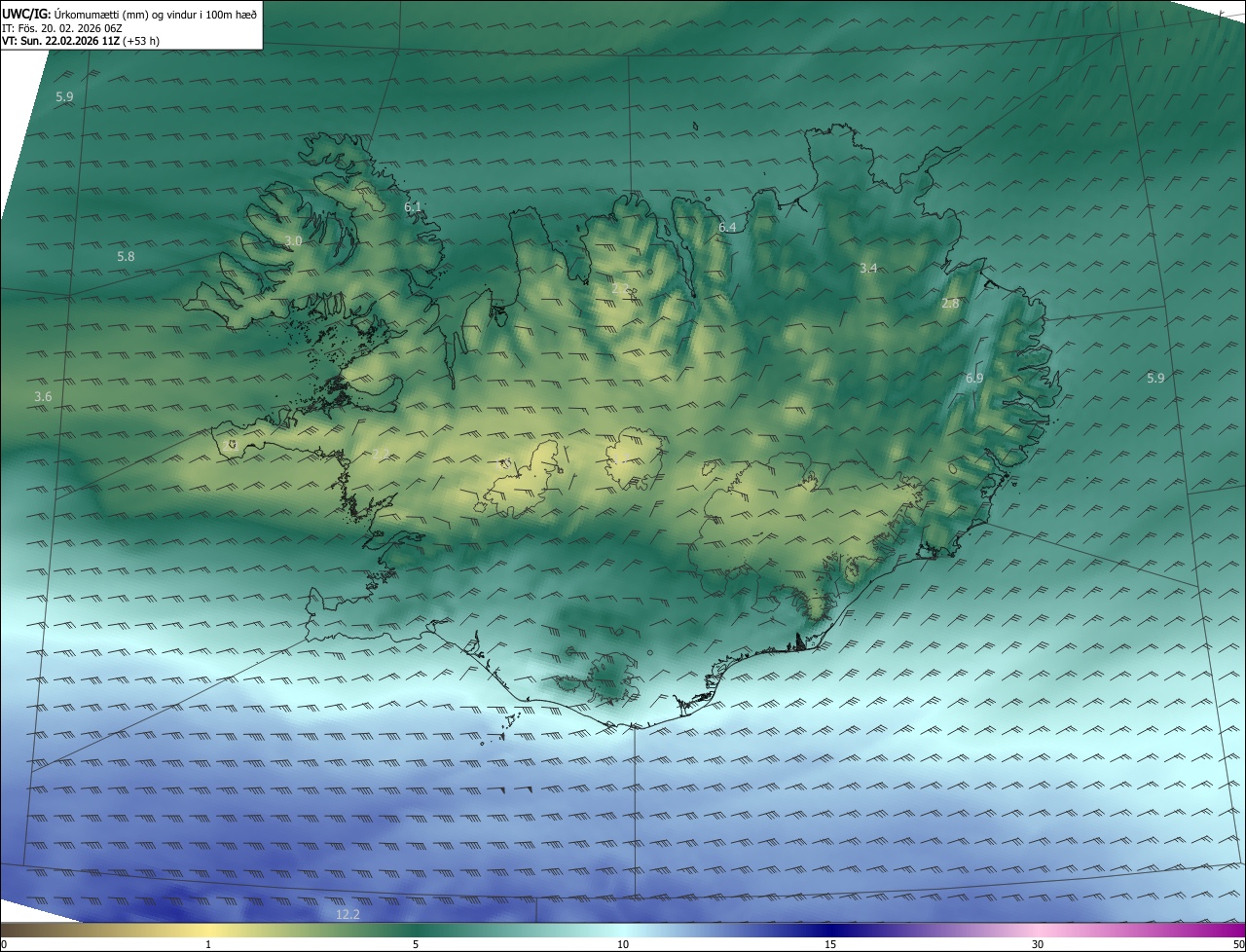The image size is (1246, 952).
Task: Pick the 6.4 value label
Action: click(x=727, y=228)
